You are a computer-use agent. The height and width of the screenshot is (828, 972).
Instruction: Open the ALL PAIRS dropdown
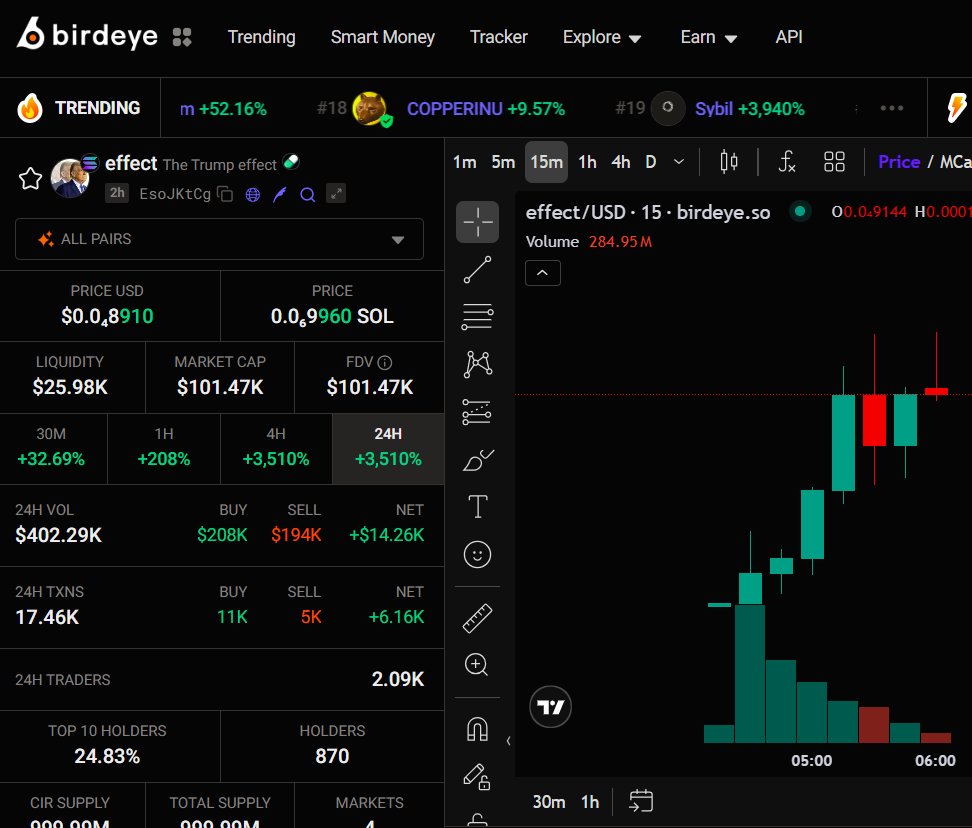point(219,239)
